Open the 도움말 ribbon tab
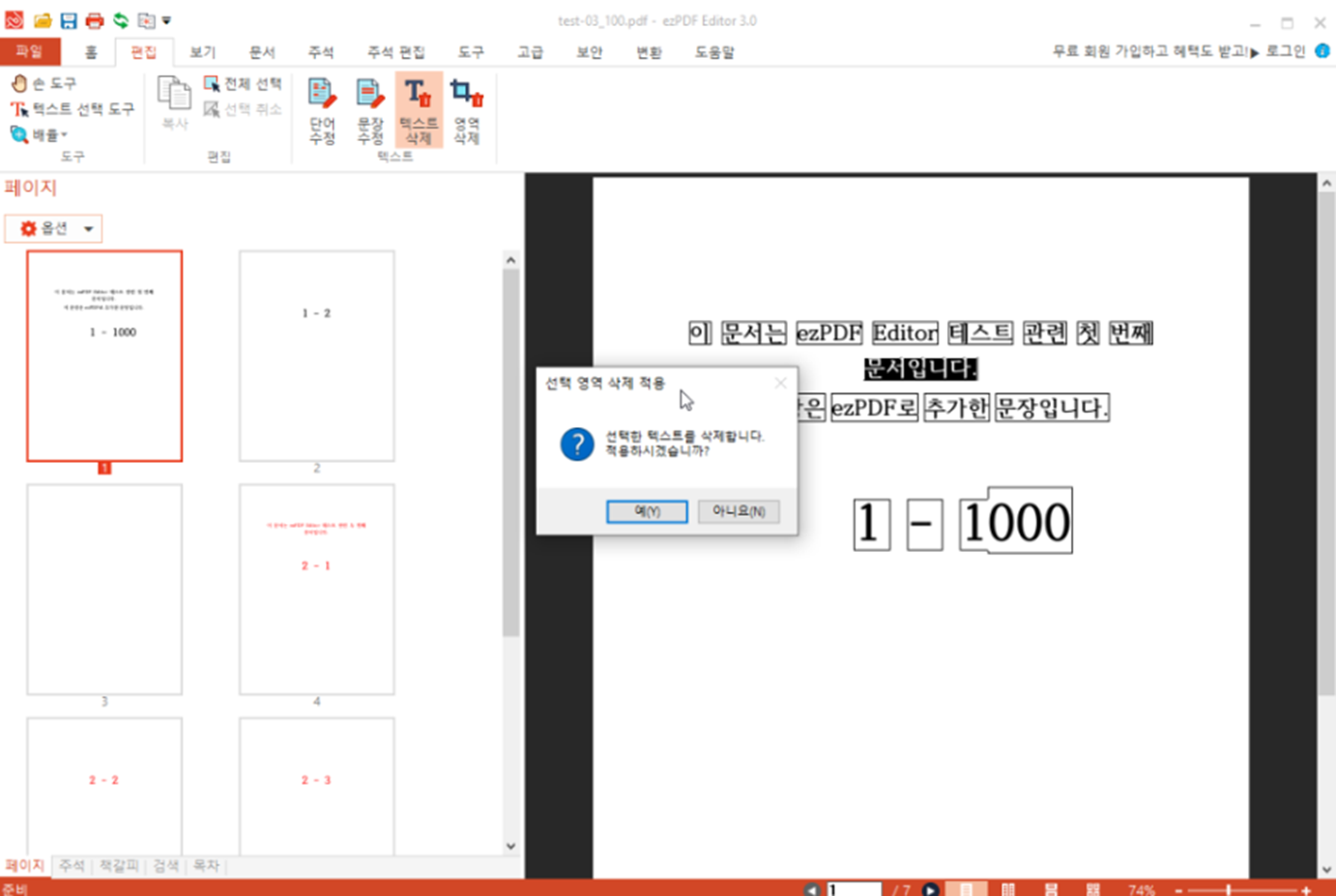The height and width of the screenshot is (896, 1336). tap(714, 52)
